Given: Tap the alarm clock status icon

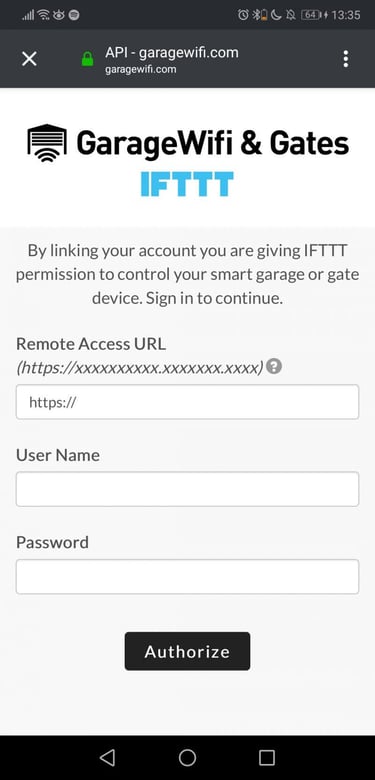Looking at the screenshot, I should click(x=243, y=15).
